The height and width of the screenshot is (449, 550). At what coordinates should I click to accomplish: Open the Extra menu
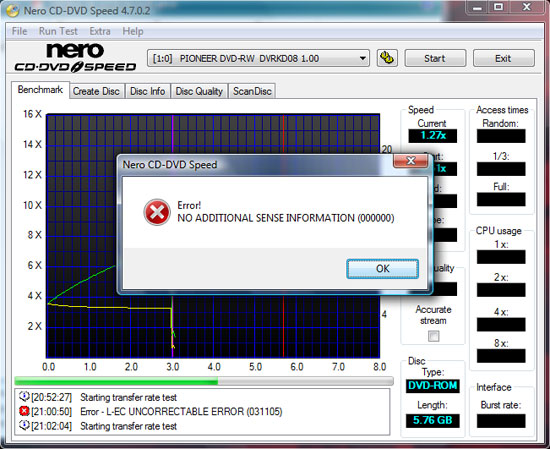tap(100, 31)
